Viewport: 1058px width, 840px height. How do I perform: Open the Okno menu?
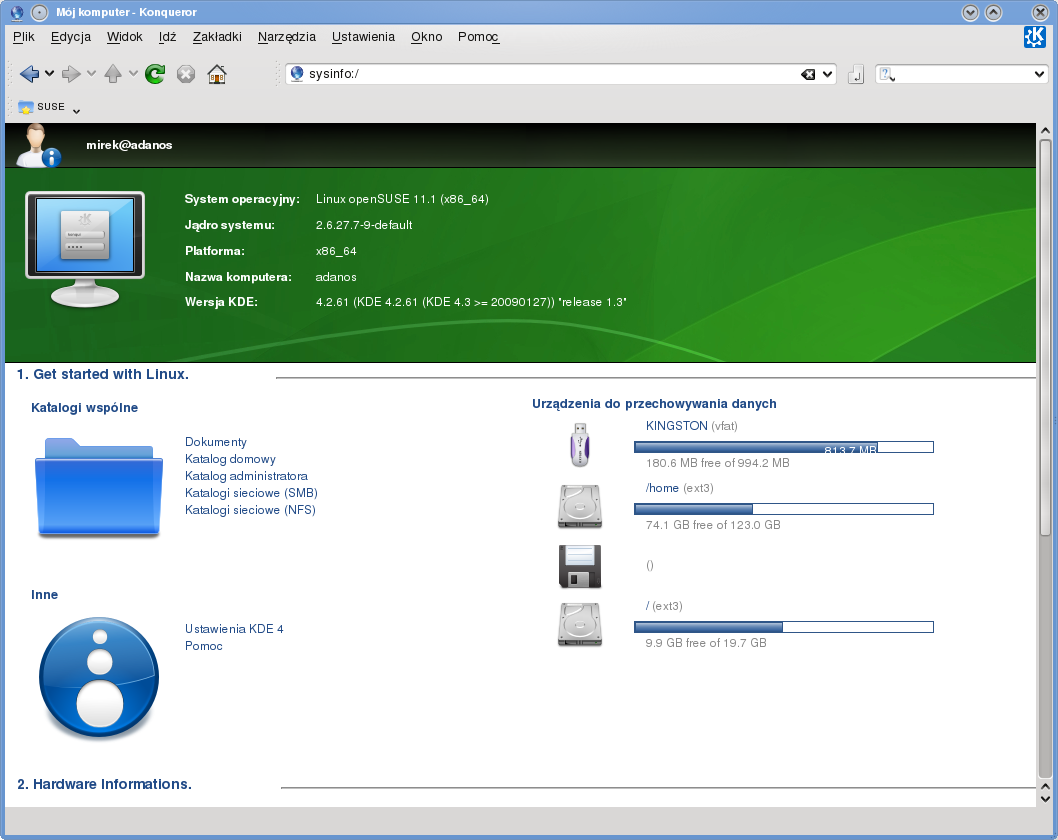coord(426,36)
